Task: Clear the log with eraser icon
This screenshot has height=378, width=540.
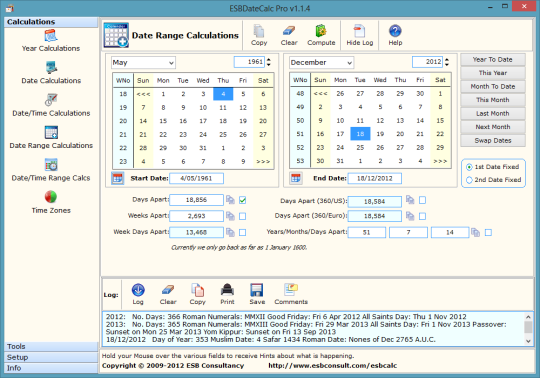Action: [x=168, y=294]
